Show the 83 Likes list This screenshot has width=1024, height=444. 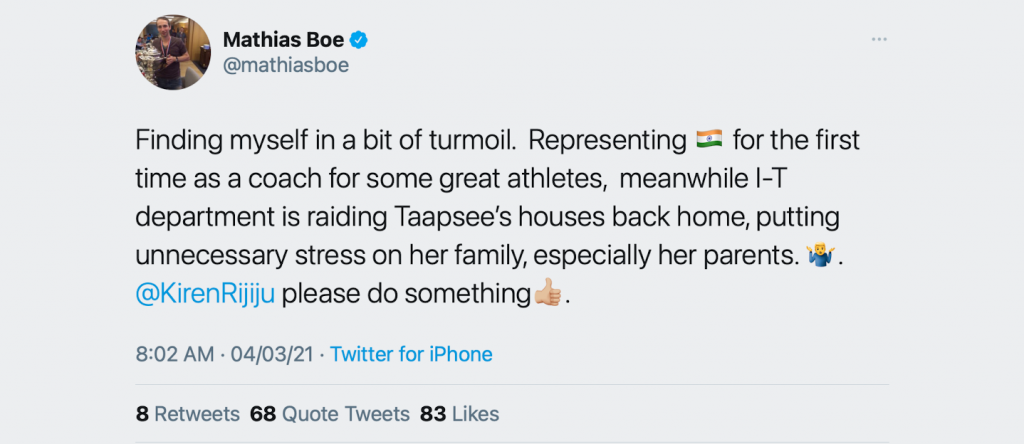(x=460, y=413)
